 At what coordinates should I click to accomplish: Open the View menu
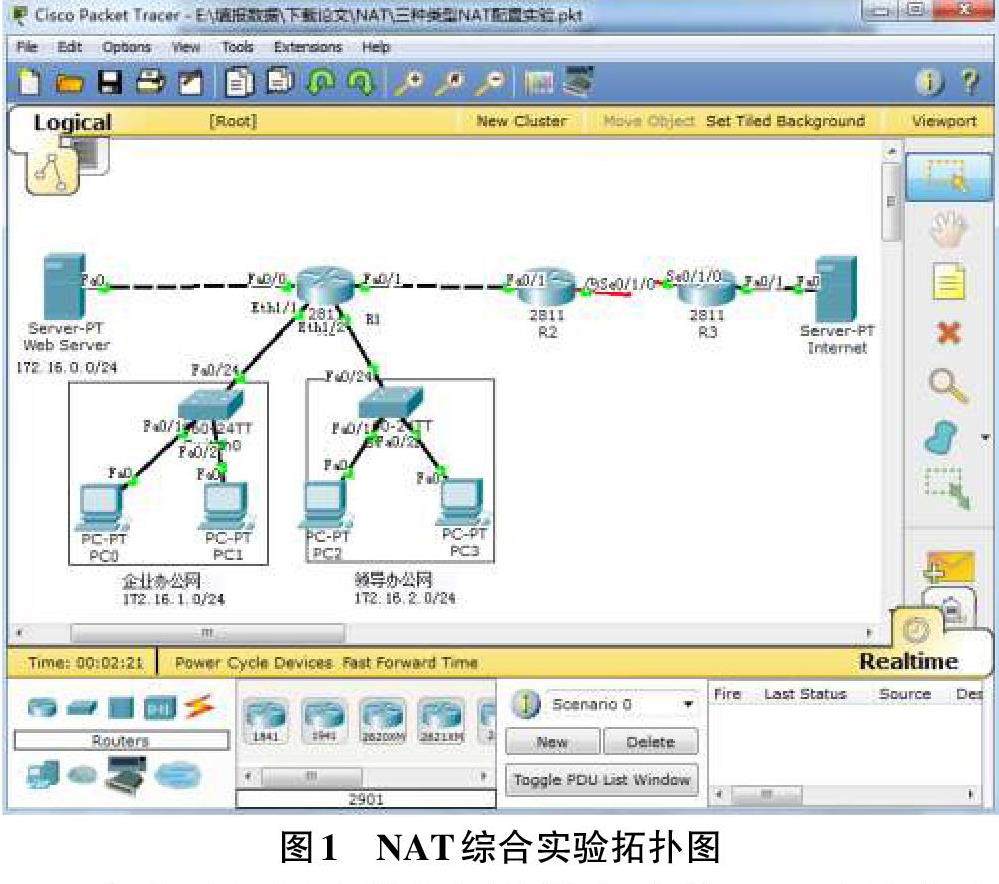point(185,47)
